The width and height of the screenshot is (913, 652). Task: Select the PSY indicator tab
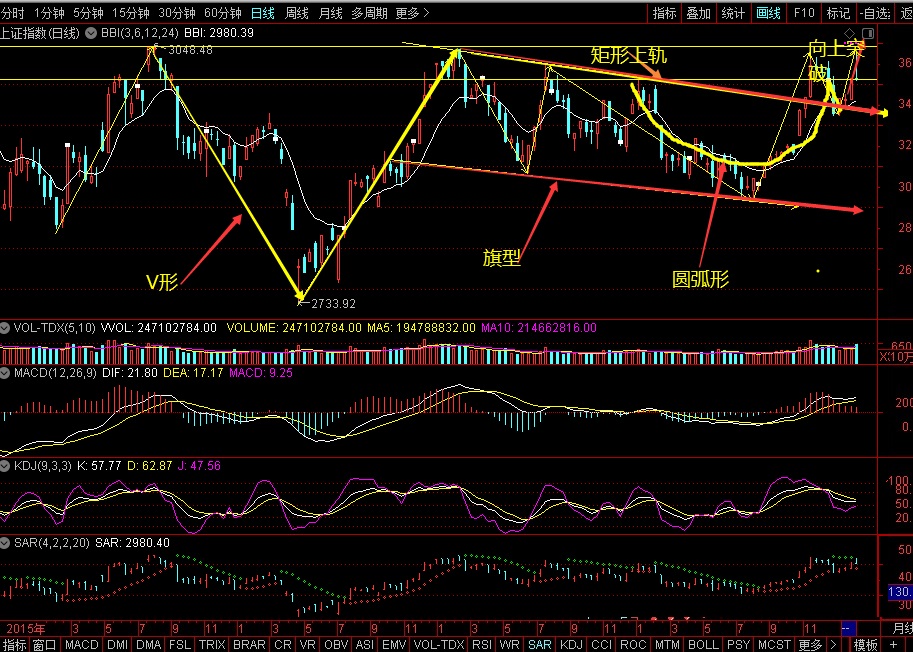click(x=738, y=644)
